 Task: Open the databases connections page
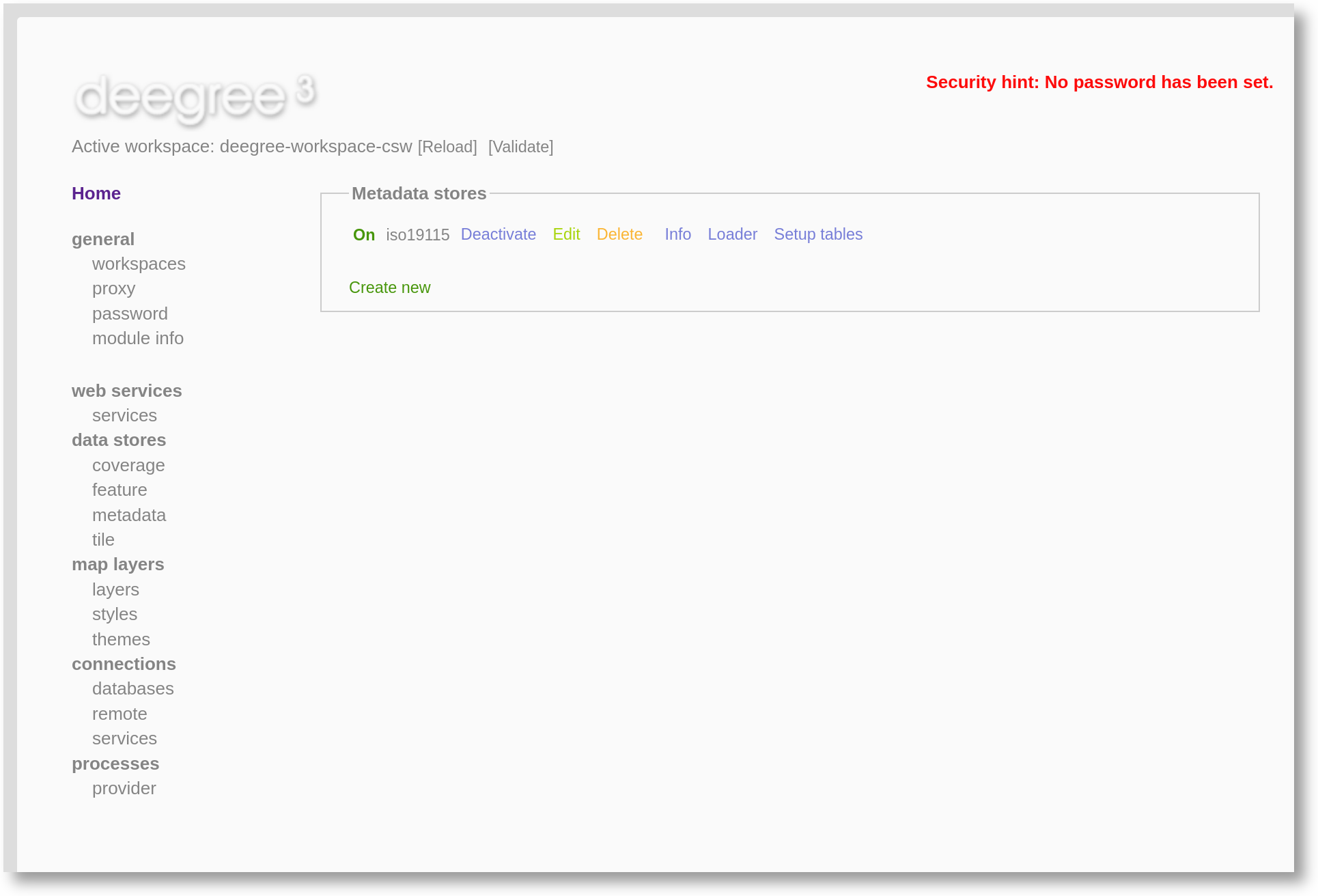(132, 688)
